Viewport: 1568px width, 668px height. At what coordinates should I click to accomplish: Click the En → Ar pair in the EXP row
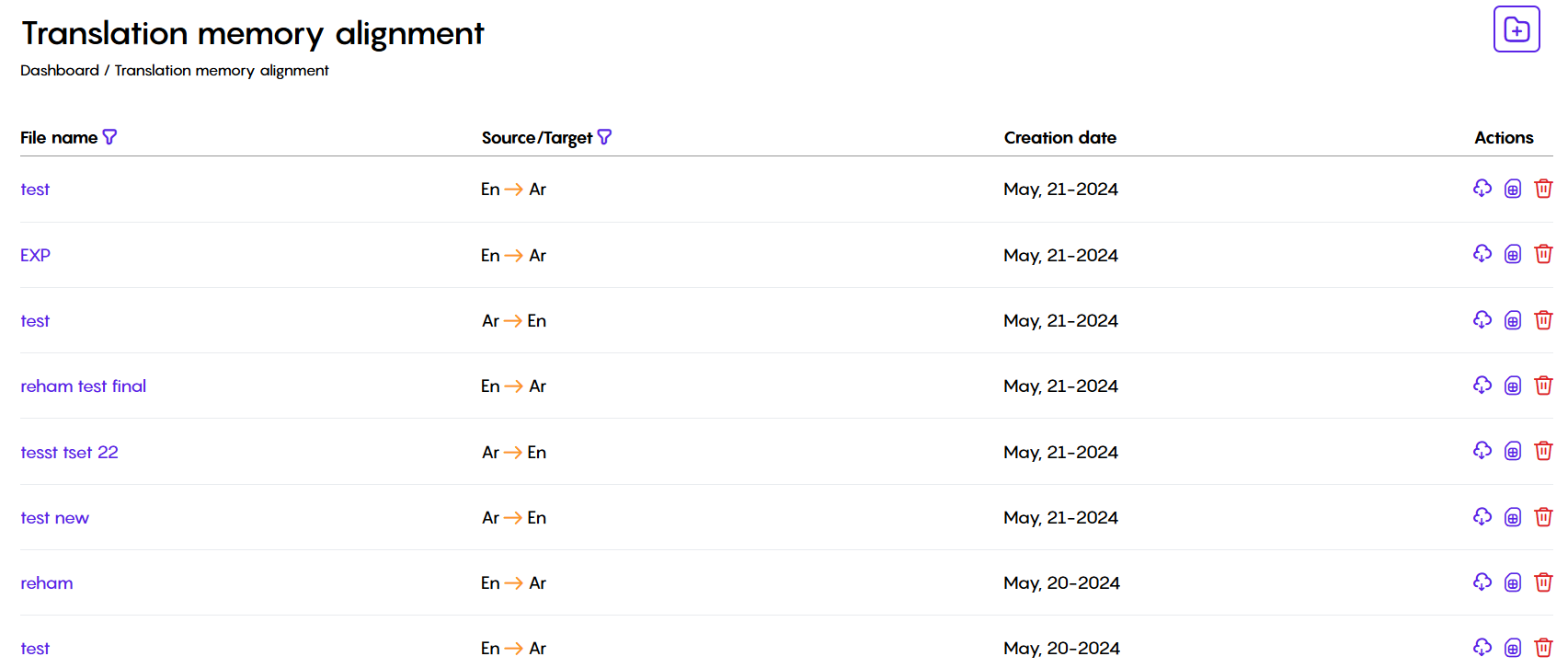(513, 255)
